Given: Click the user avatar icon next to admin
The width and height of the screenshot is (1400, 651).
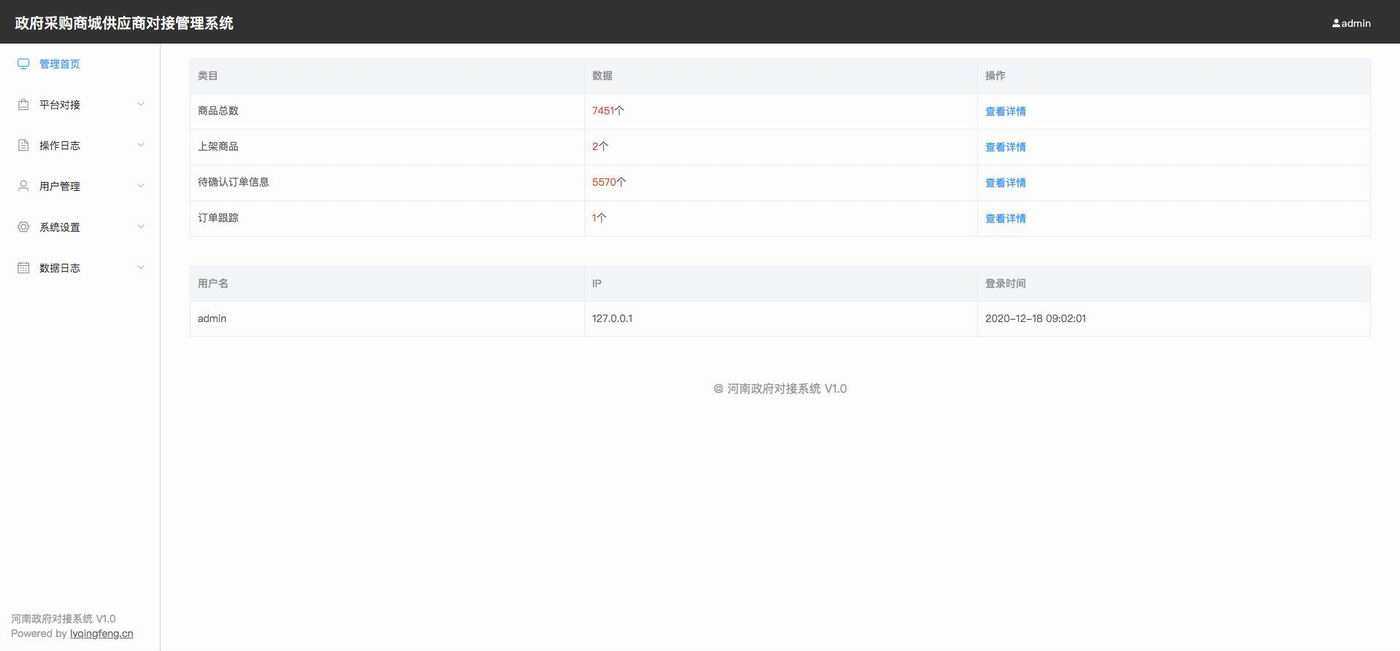Looking at the screenshot, I should pyautogui.click(x=1336, y=23).
